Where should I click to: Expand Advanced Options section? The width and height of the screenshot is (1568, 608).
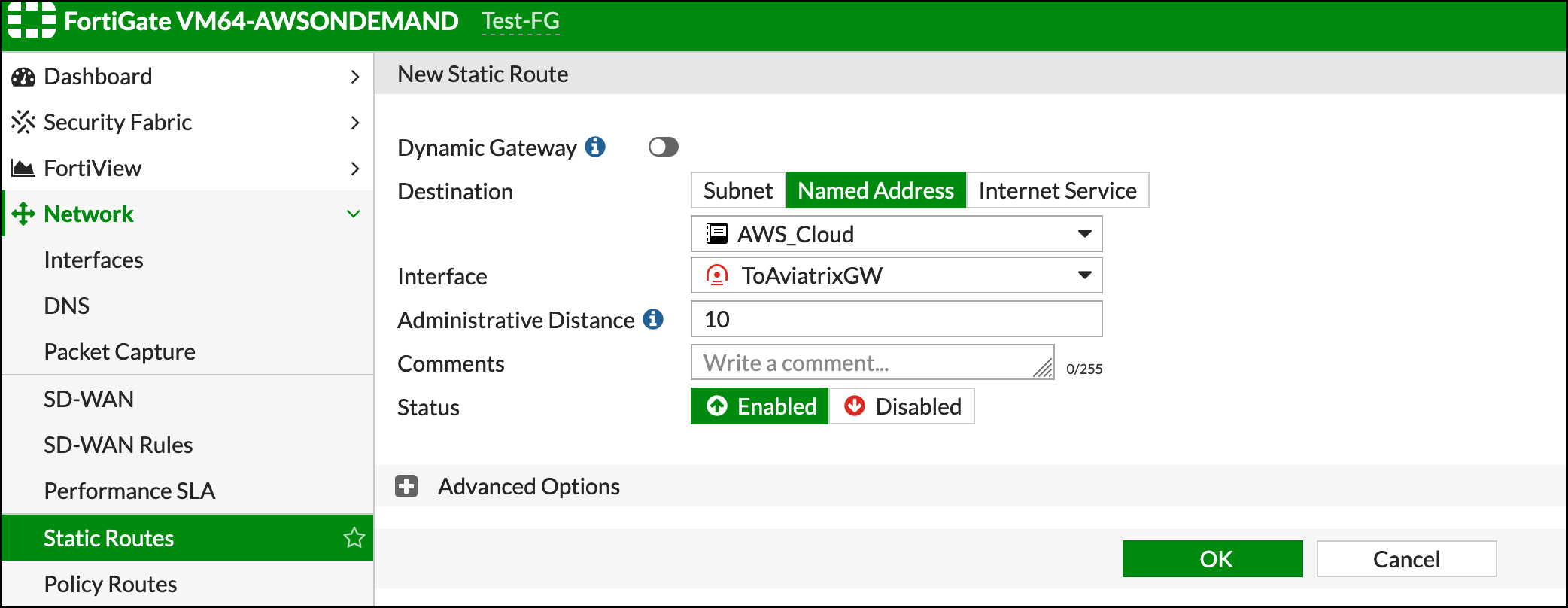tap(407, 487)
